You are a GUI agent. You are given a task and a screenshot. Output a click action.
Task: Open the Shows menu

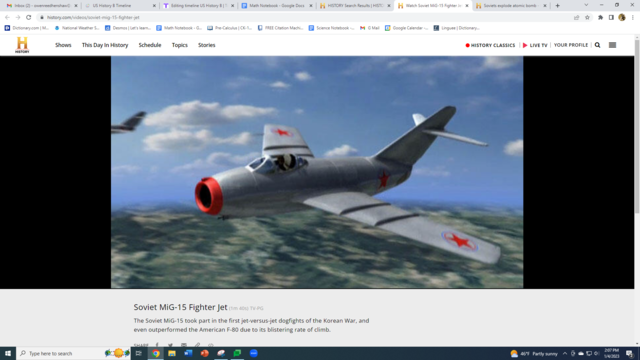click(x=63, y=45)
